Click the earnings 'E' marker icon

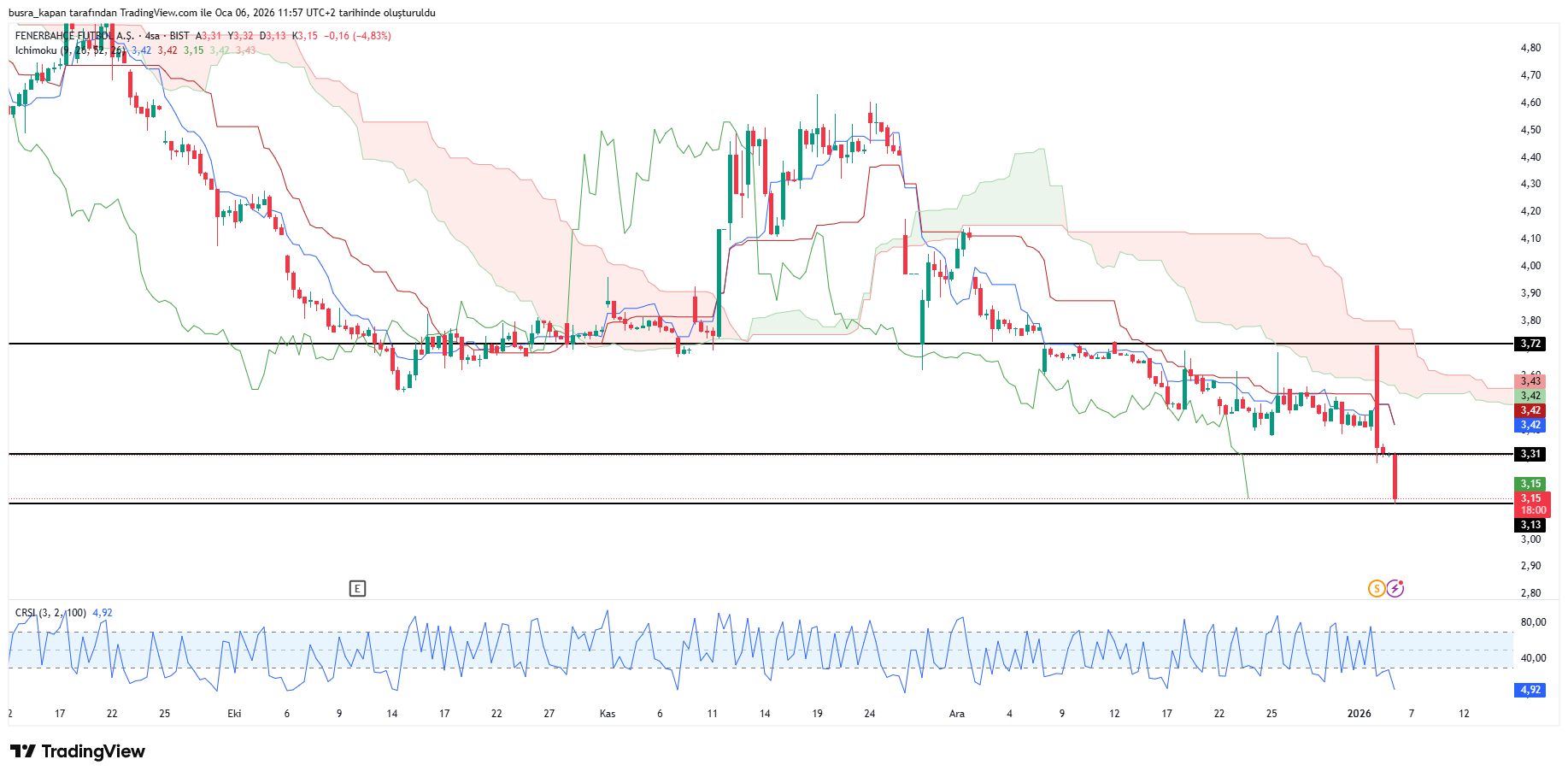point(357,588)
